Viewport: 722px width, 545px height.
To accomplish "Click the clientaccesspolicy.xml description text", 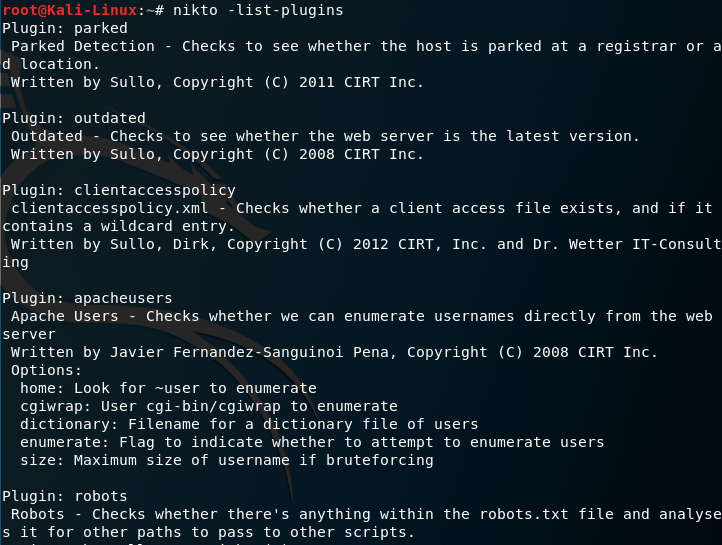I will (360, 208).
